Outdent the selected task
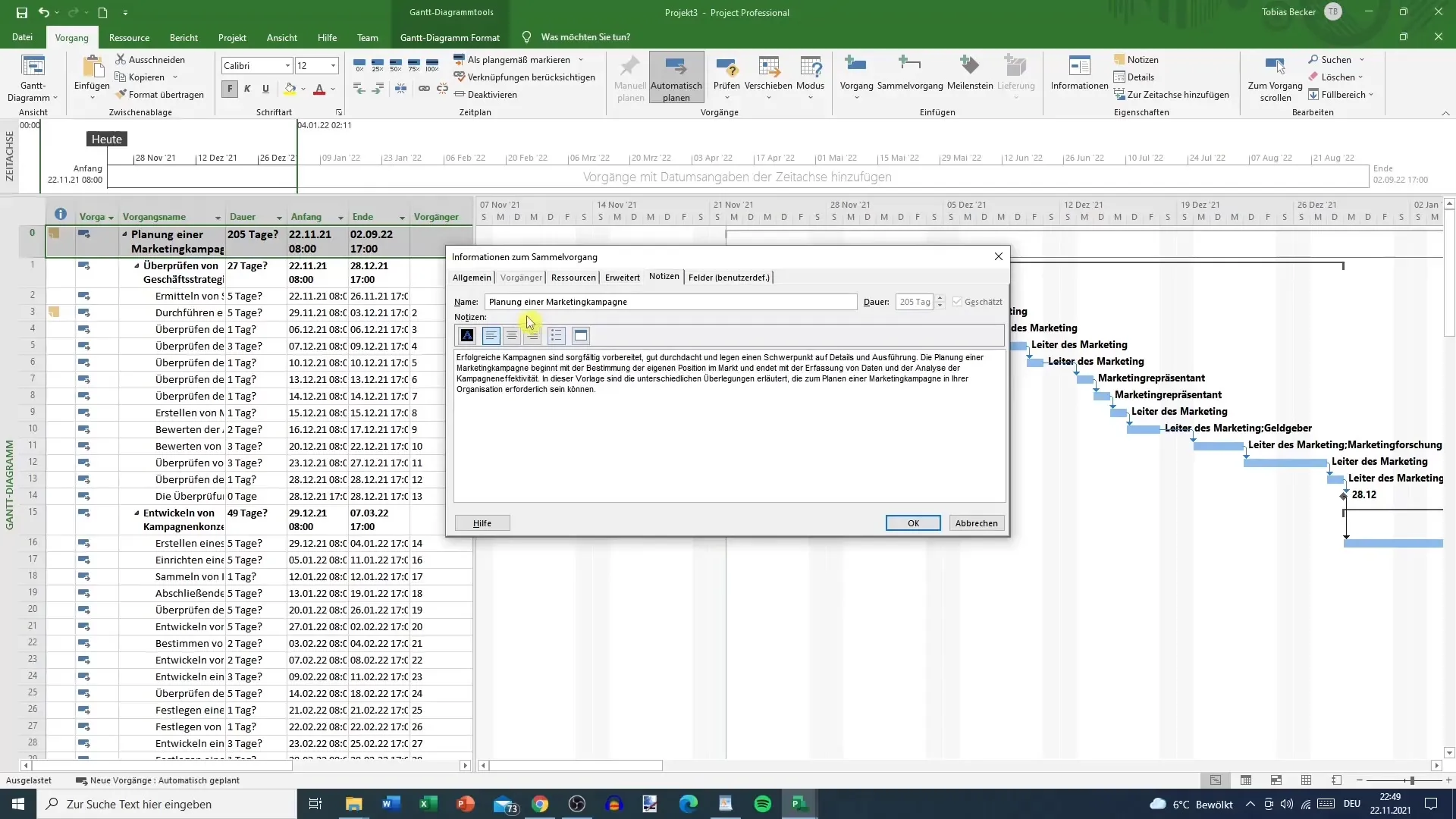This screenshot has height=819, width=1456. (359, 89)
